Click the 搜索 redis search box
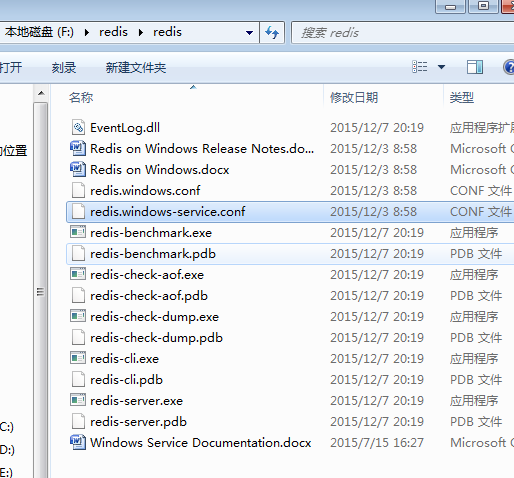Screen dimensions: 514x478 (x=403, y=33)
